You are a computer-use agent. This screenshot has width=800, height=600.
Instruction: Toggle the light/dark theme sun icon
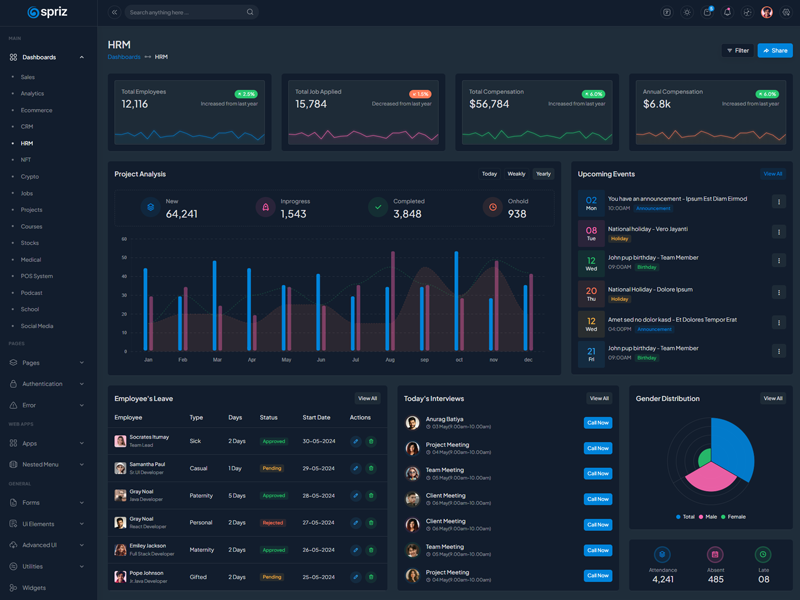pos(687,12)
